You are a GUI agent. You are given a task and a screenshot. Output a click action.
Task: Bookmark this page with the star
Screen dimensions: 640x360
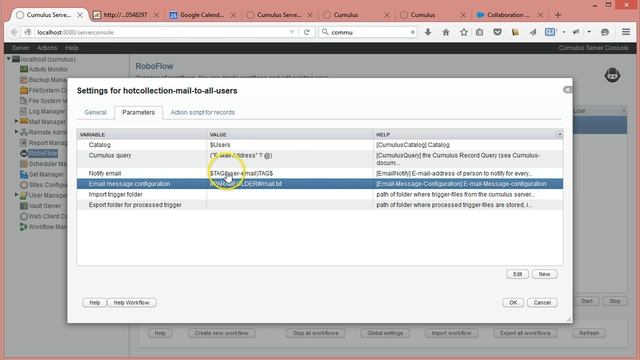pyautogui.click(x=464, y=32)
